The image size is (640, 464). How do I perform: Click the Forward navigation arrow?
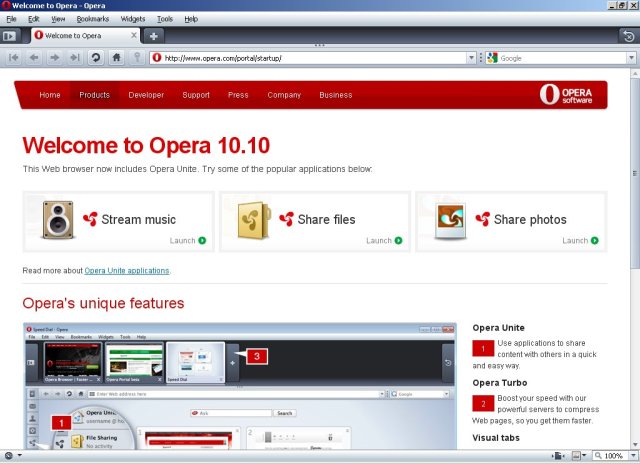(x=54, y=58)
